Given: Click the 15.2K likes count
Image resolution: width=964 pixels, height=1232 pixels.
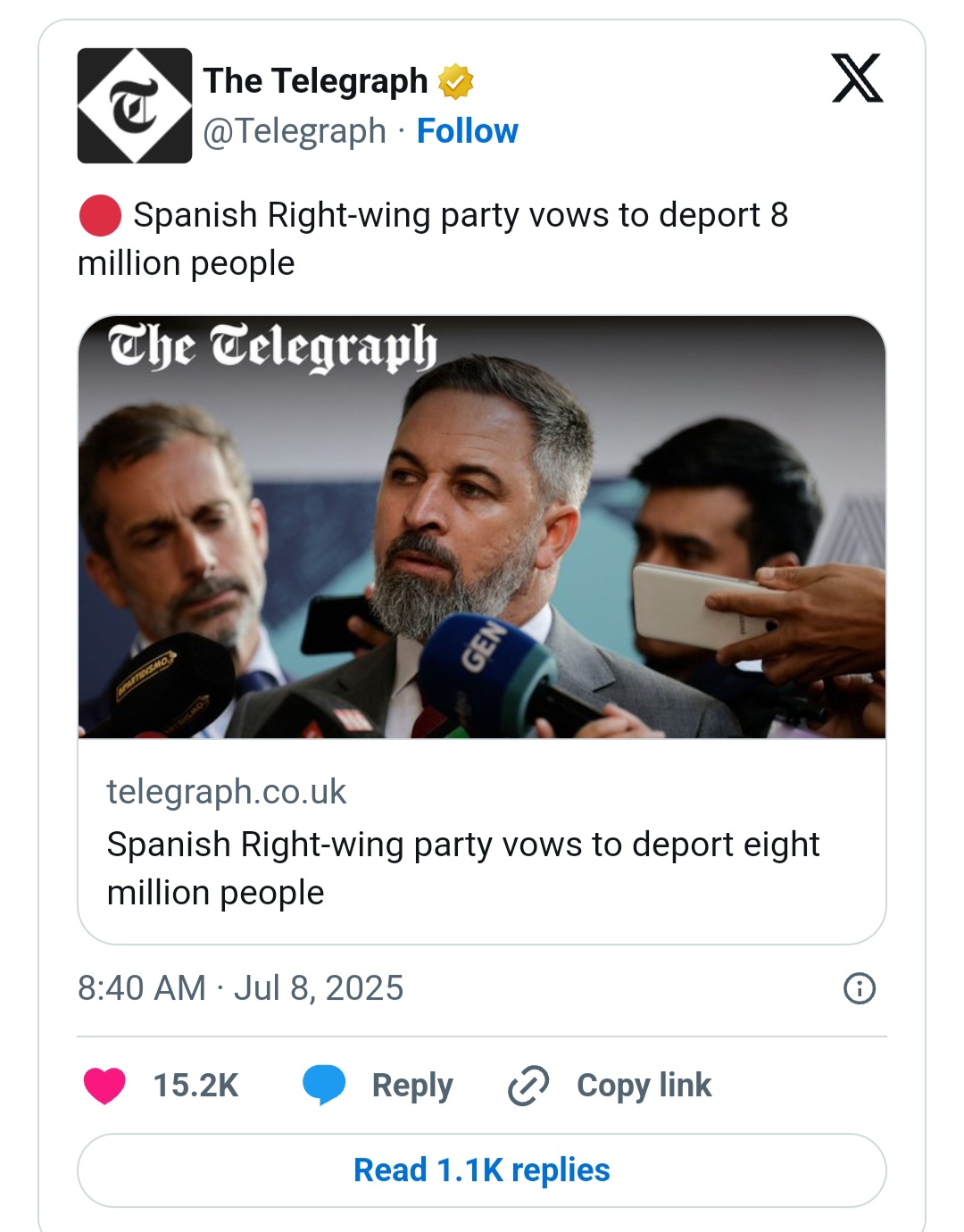Looking at the screenshot, I should click(195, 1086).
